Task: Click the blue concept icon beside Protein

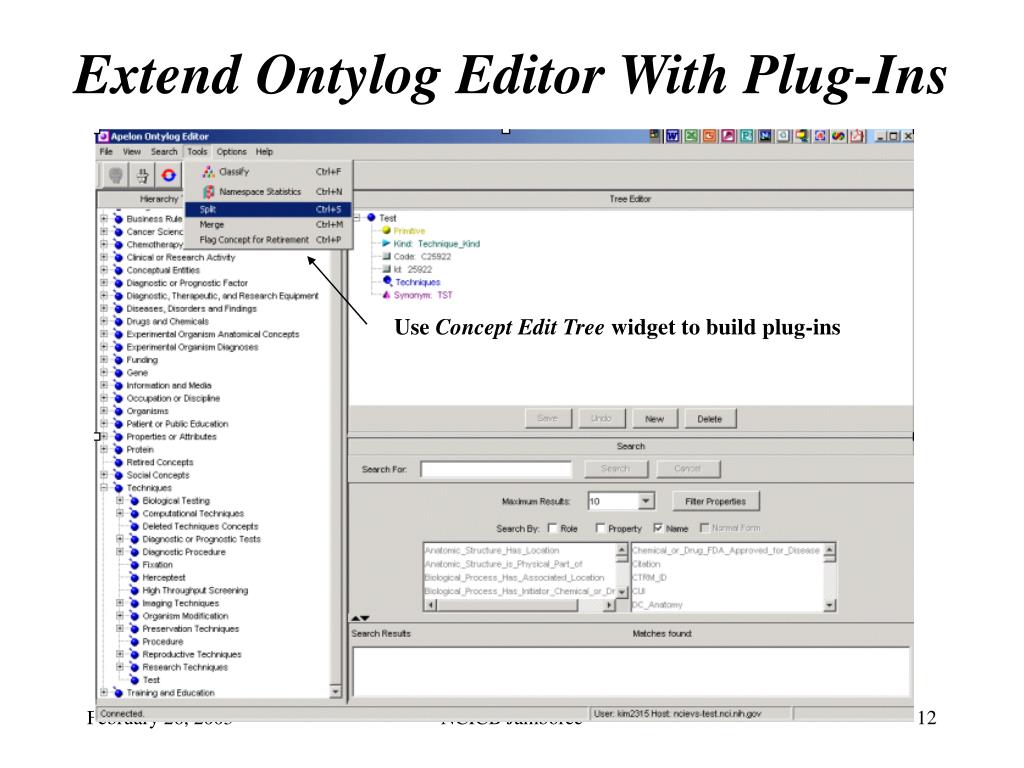Action: click(118, 449)
